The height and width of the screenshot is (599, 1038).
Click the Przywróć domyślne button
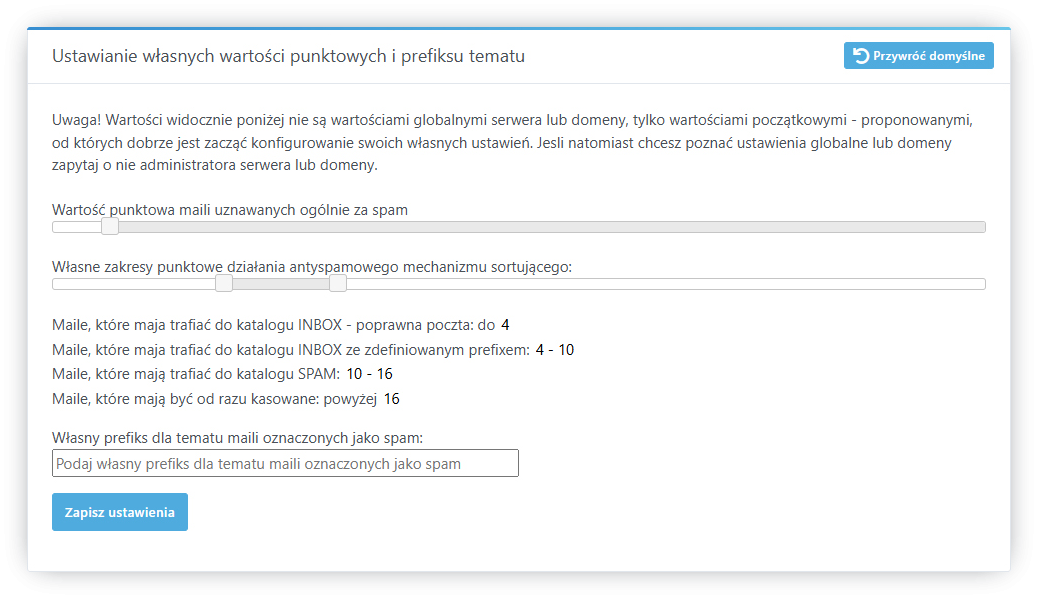pyautogui.click(x=918, y=56)
